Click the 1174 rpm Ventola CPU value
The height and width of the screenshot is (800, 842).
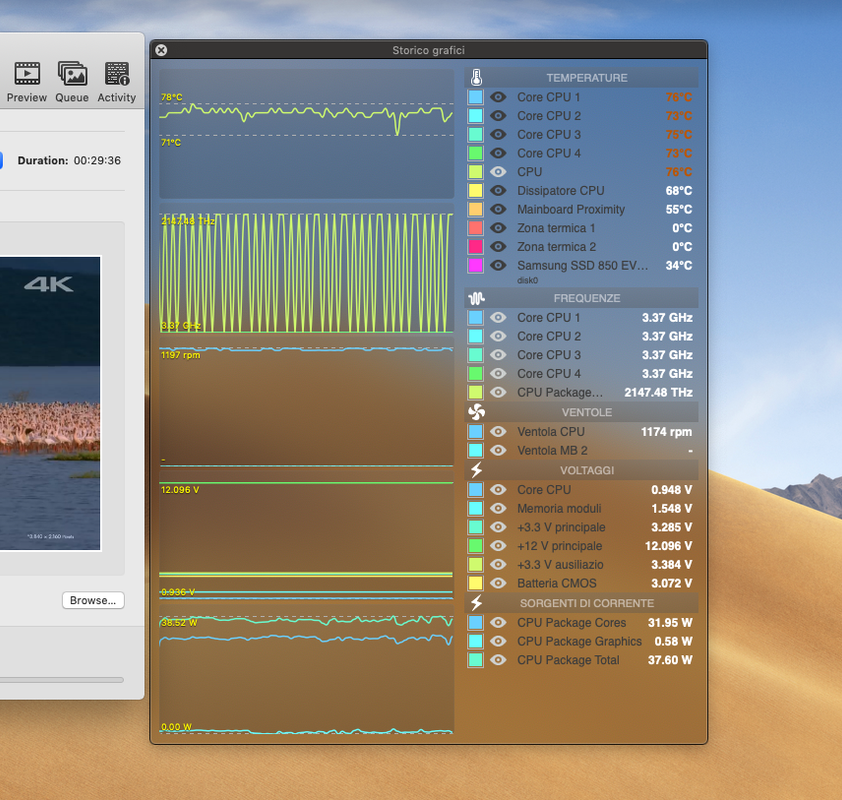coord(666,432)
